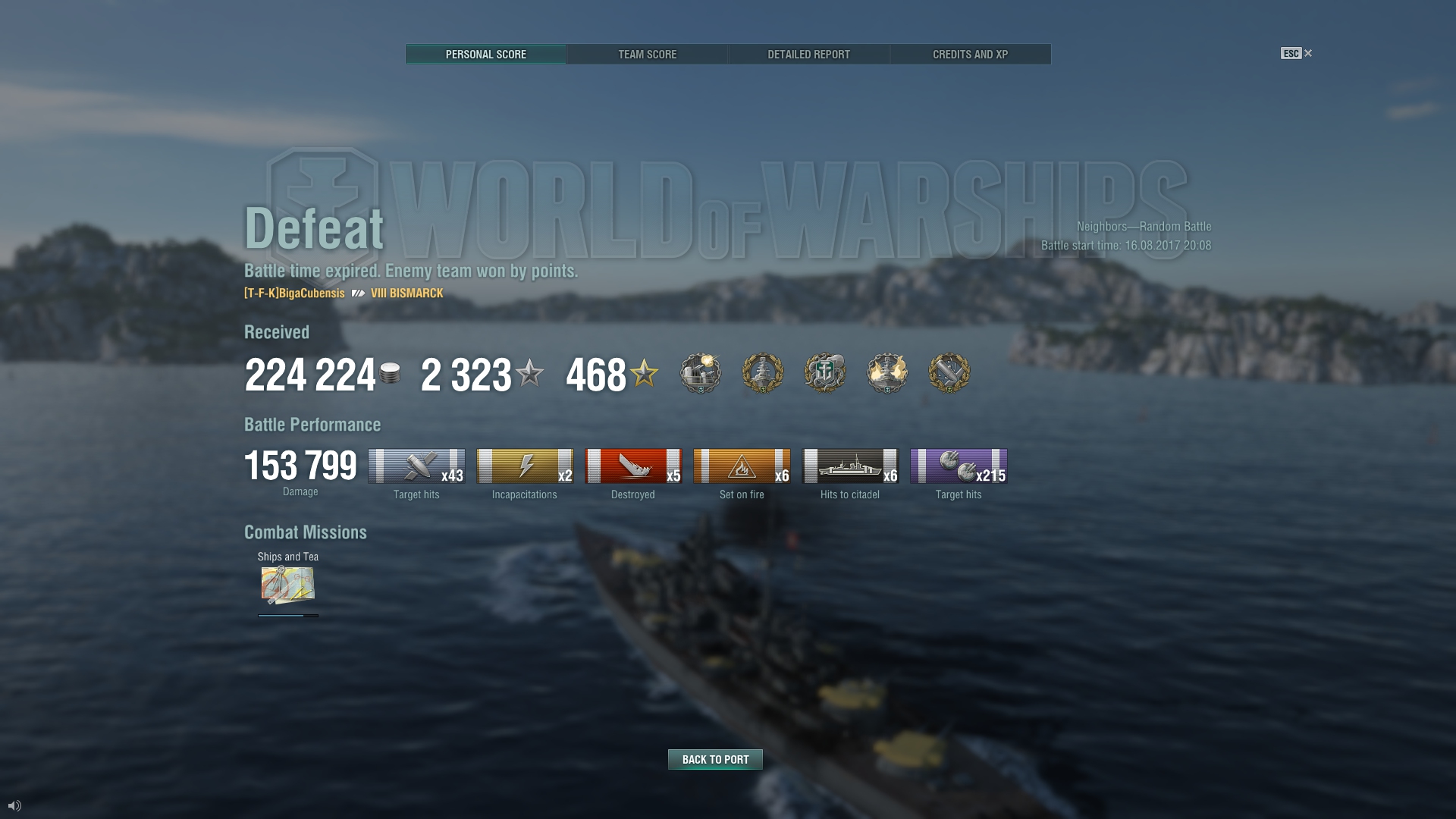Close results screen with ESC X
The width and height of the screenshot is (1456, 819).
coord(1297,53)
